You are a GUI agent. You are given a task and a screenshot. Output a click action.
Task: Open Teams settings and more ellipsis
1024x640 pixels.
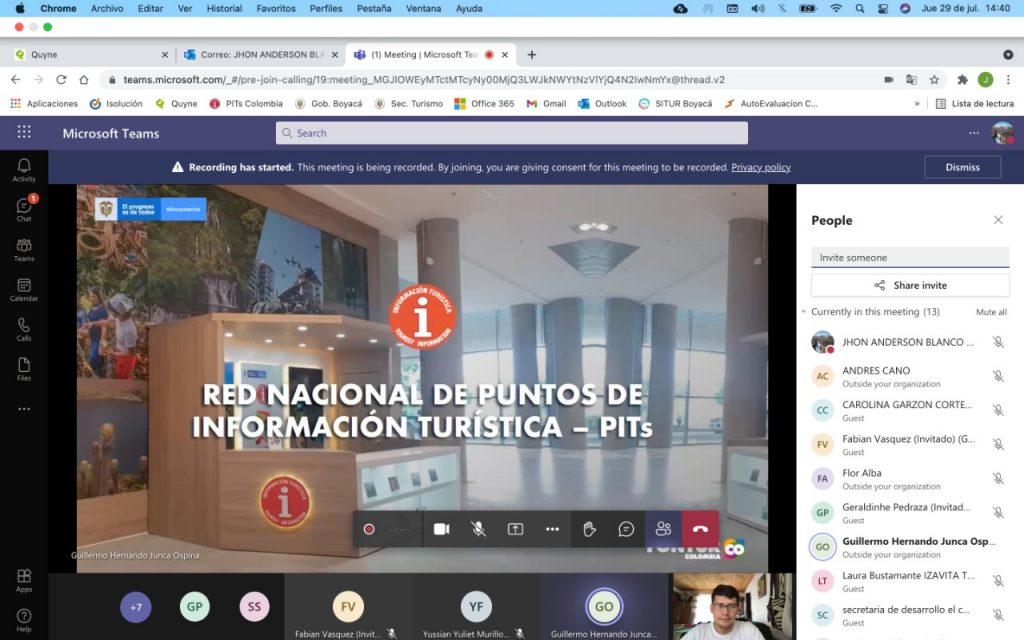coord(974,133)
